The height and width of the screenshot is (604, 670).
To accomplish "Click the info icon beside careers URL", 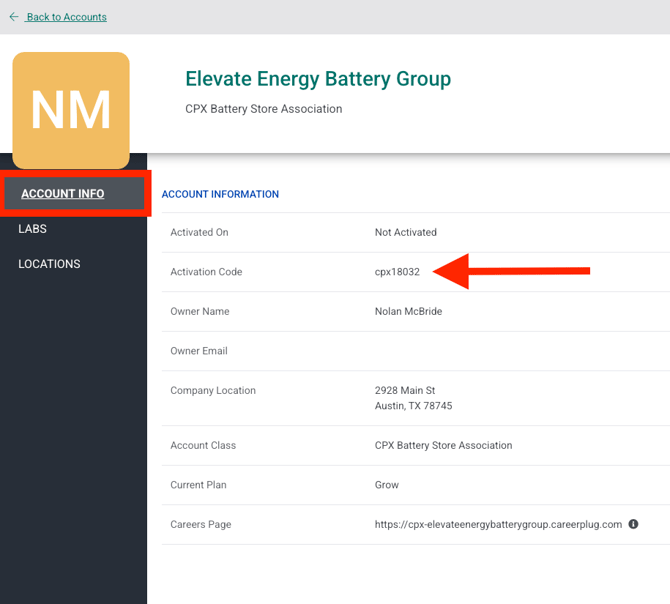I will pyautogui.click(x=633, y=524).
